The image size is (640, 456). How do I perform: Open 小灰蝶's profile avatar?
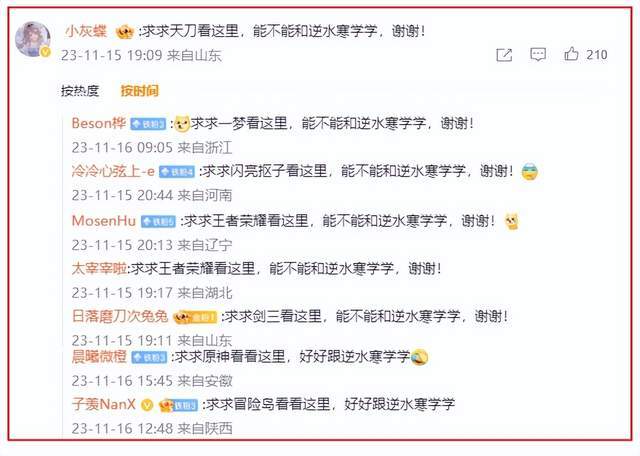point(33,39)
